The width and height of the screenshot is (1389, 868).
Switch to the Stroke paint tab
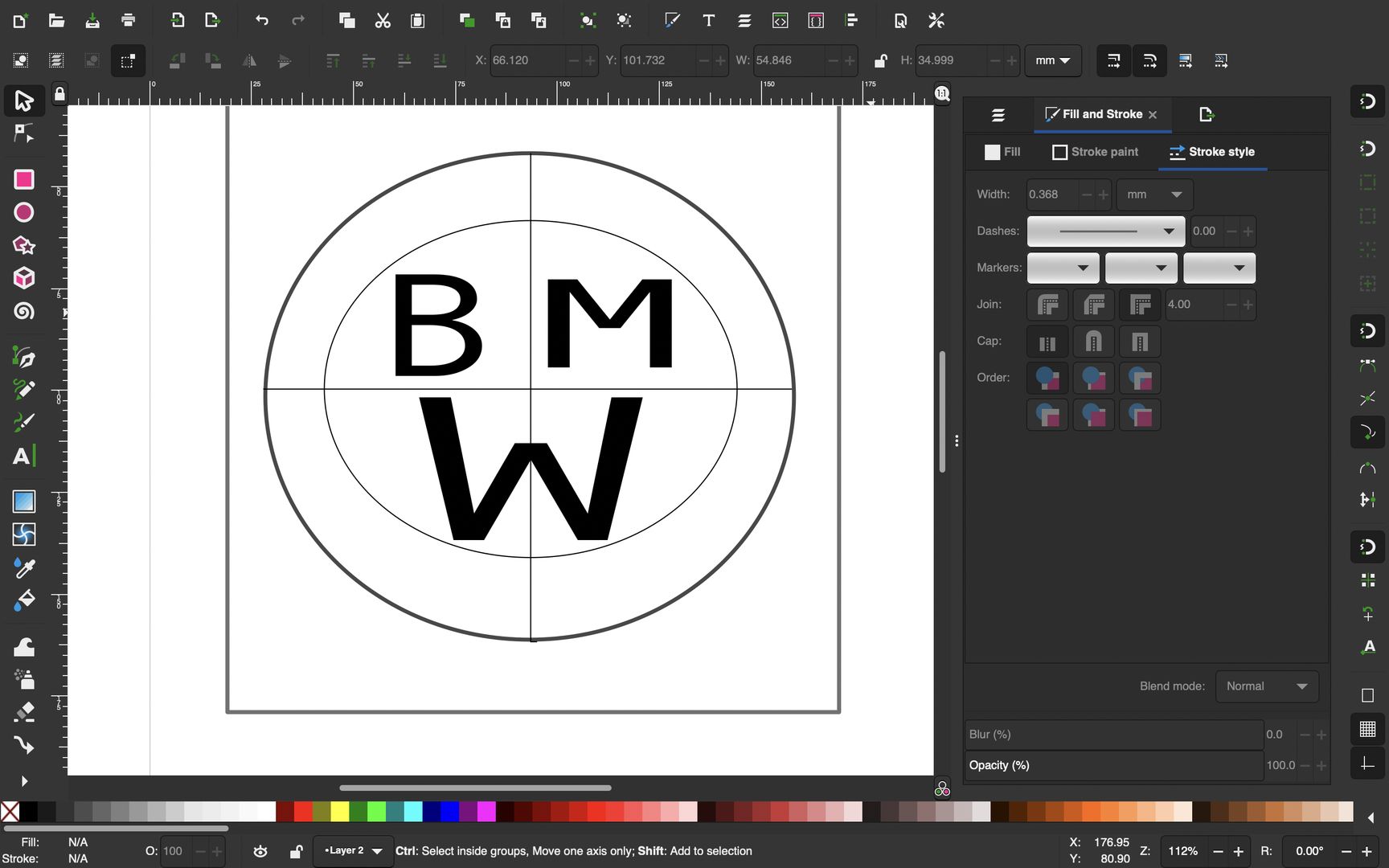tap(1096, 152)
